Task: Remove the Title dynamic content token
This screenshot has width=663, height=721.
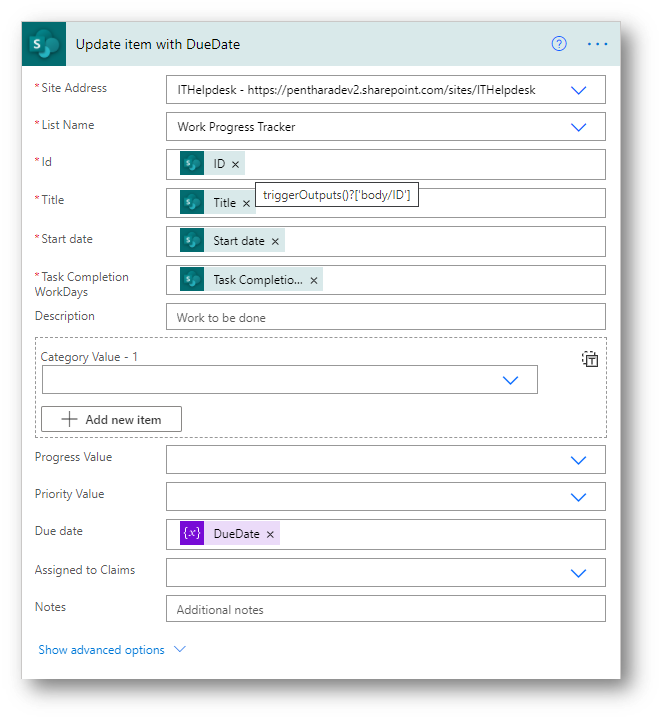Action: click(x=246, y=203)
